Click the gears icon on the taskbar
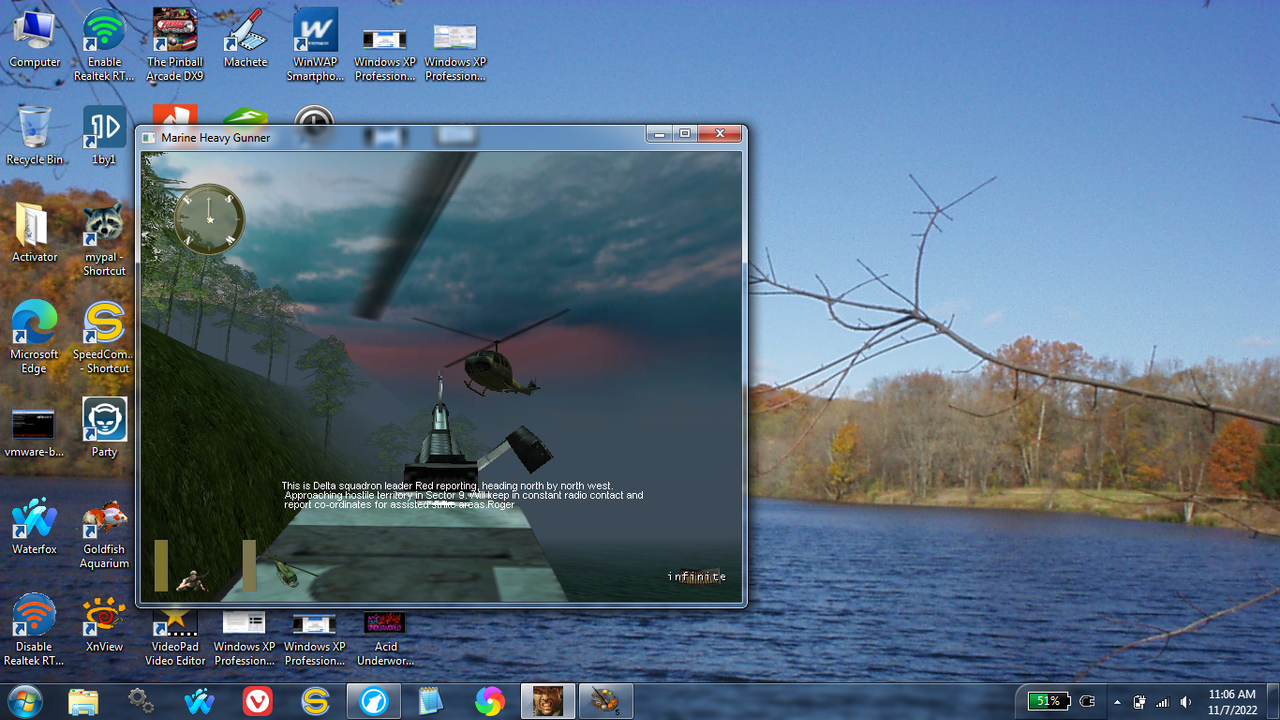 [142, 701]
